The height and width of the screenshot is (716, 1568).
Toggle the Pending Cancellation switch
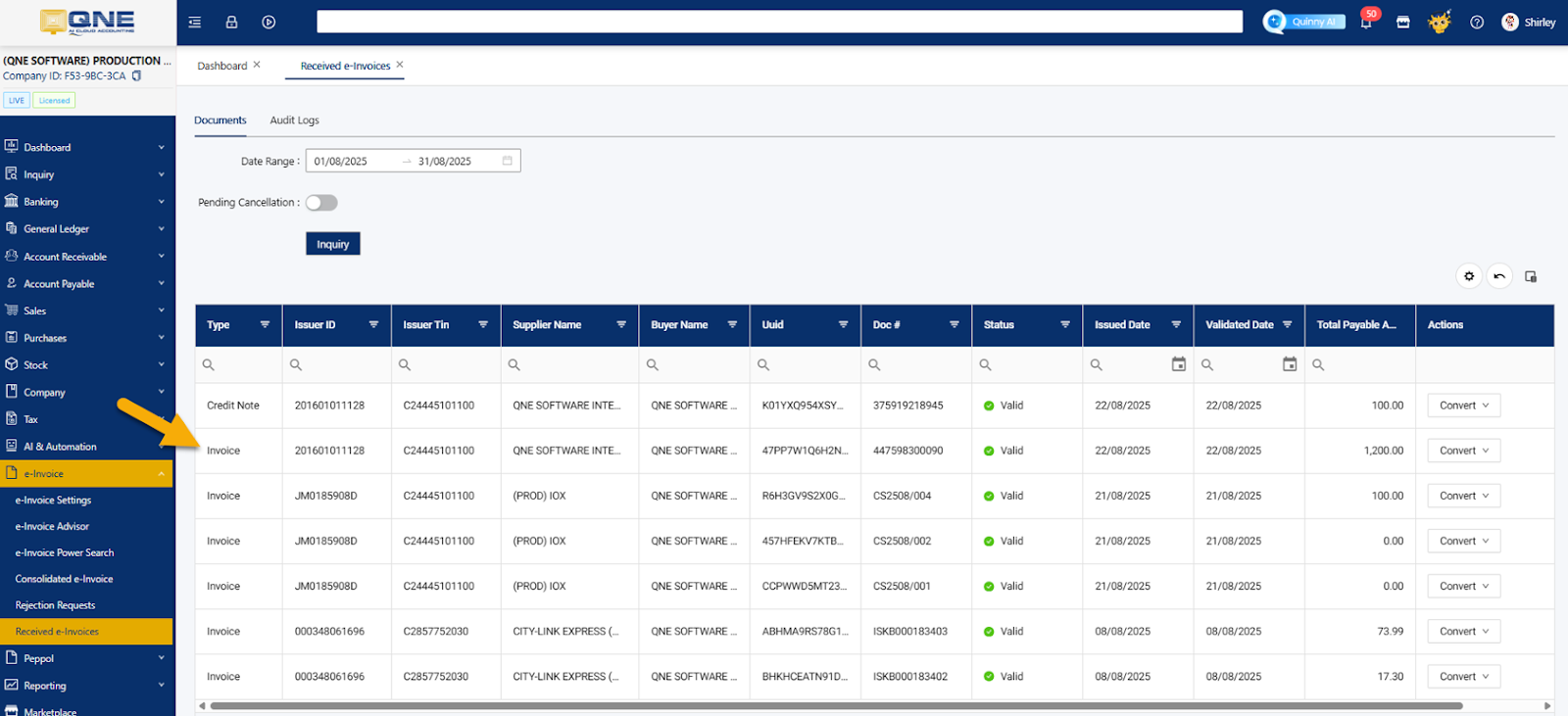[x=321, y=203]
